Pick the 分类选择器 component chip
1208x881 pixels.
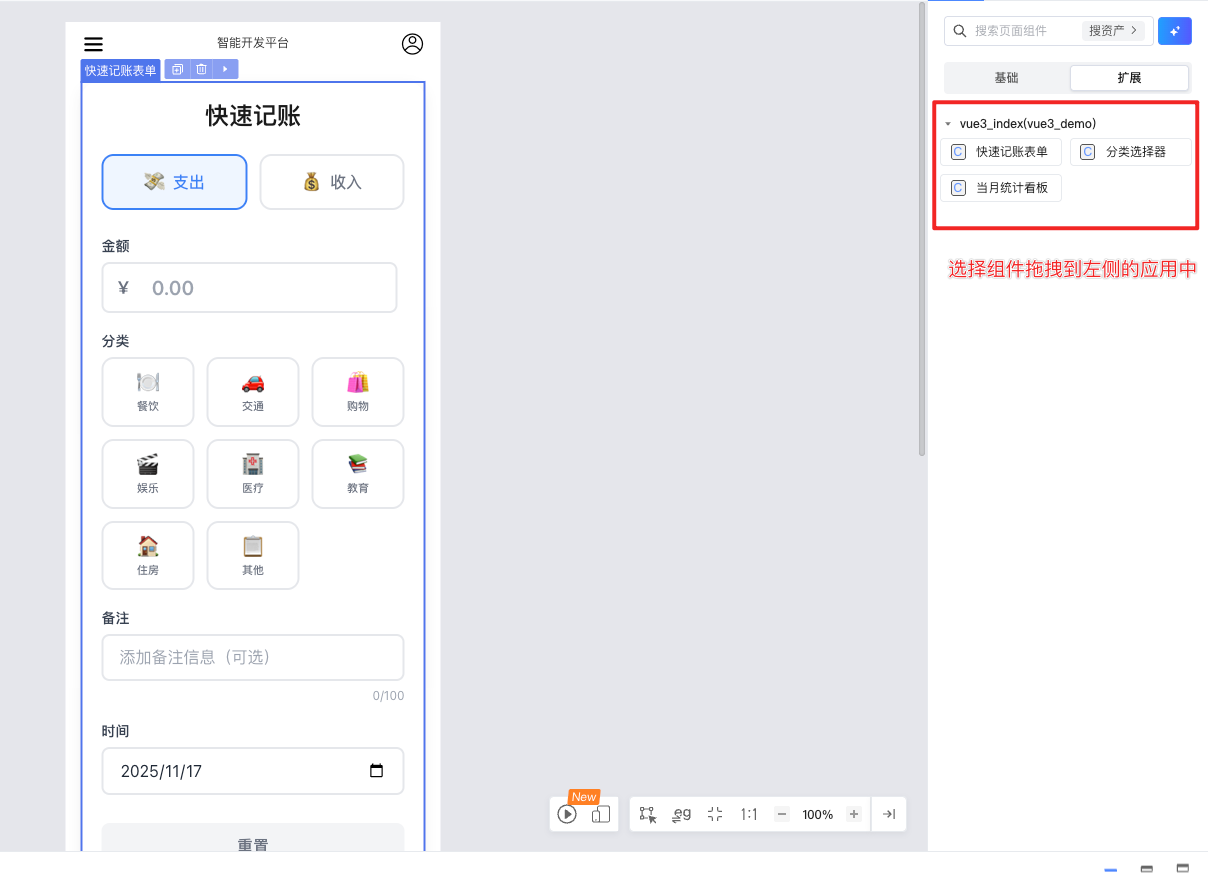tap(1131, 152)
